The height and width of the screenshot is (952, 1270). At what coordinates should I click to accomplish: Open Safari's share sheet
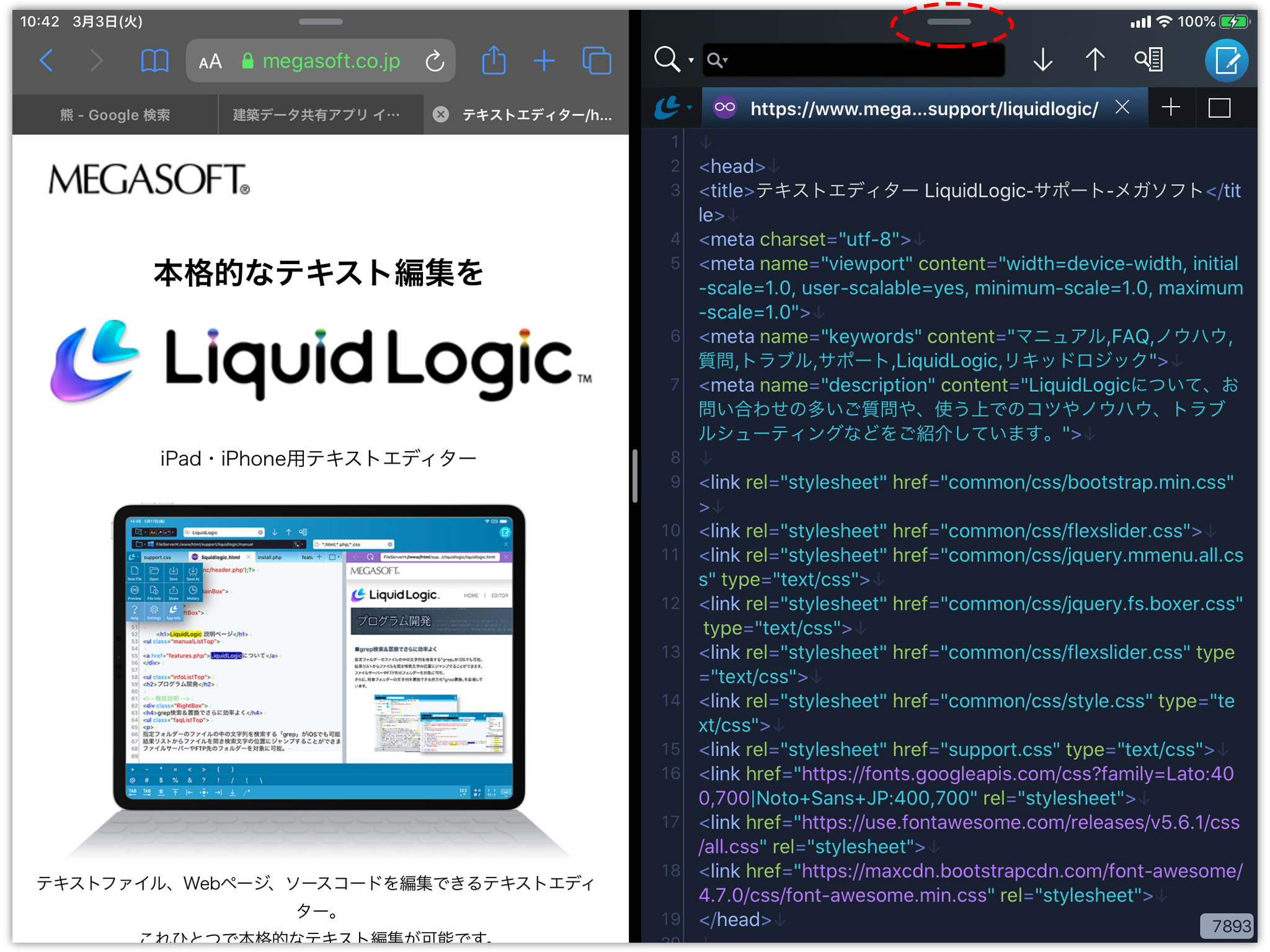(x=494, y=60)
